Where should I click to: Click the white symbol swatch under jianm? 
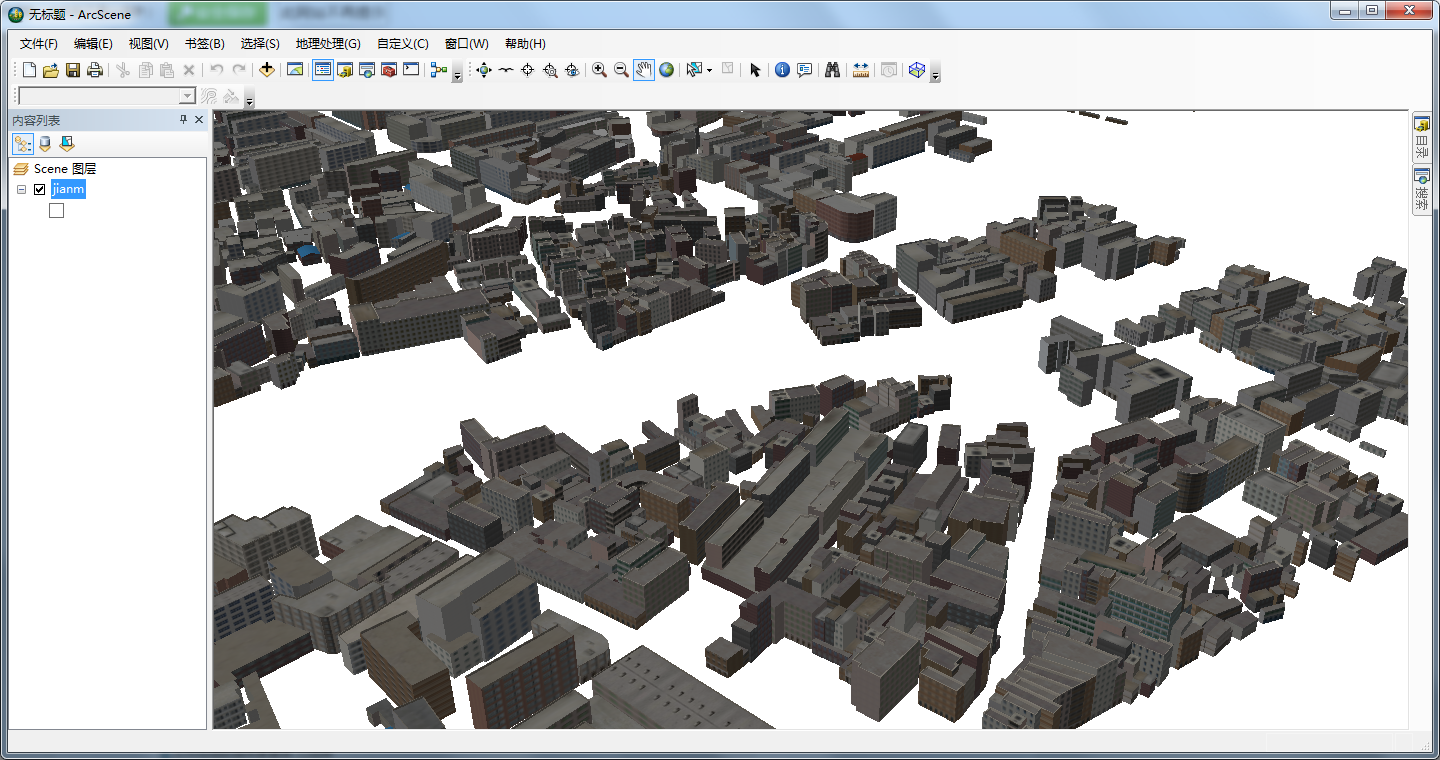point(56,211)
